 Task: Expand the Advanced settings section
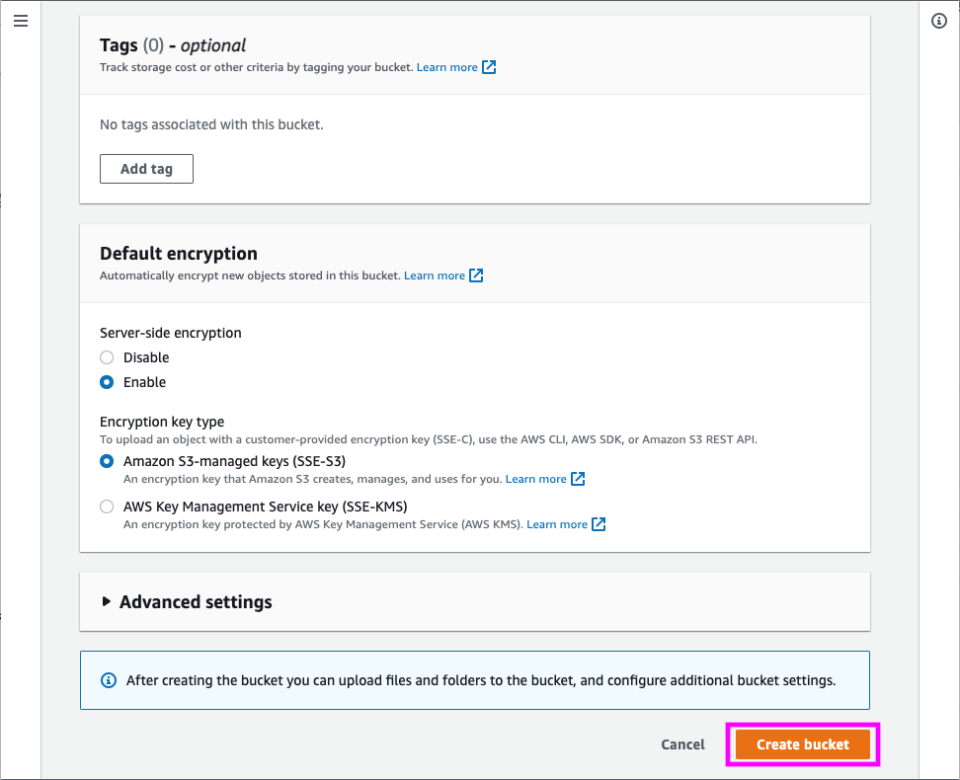pos(195,602)
